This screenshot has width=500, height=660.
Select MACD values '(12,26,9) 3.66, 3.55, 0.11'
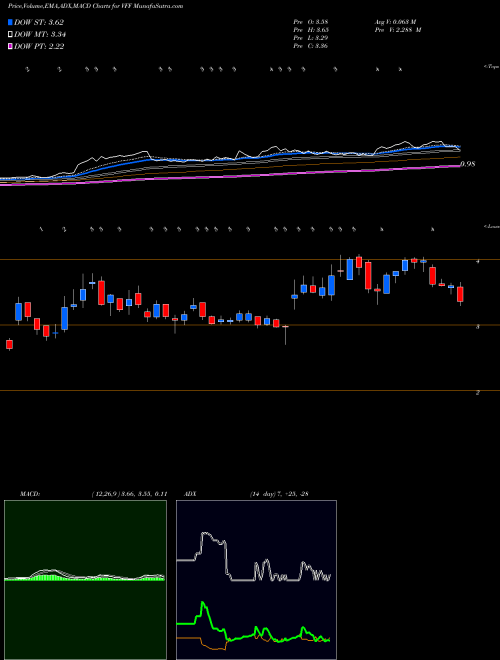tap(129, 494)
